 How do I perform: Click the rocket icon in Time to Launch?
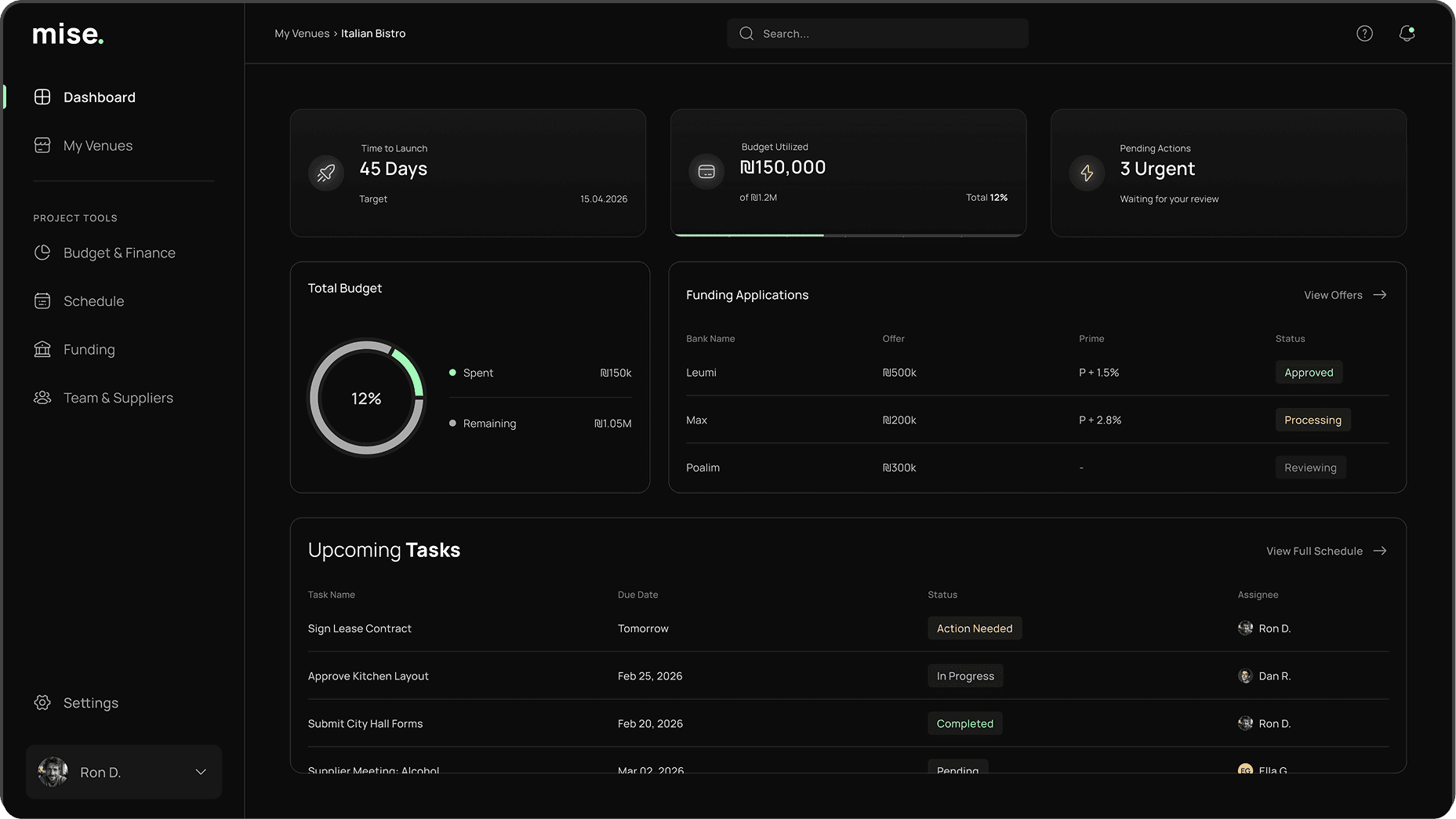[326, 173]
